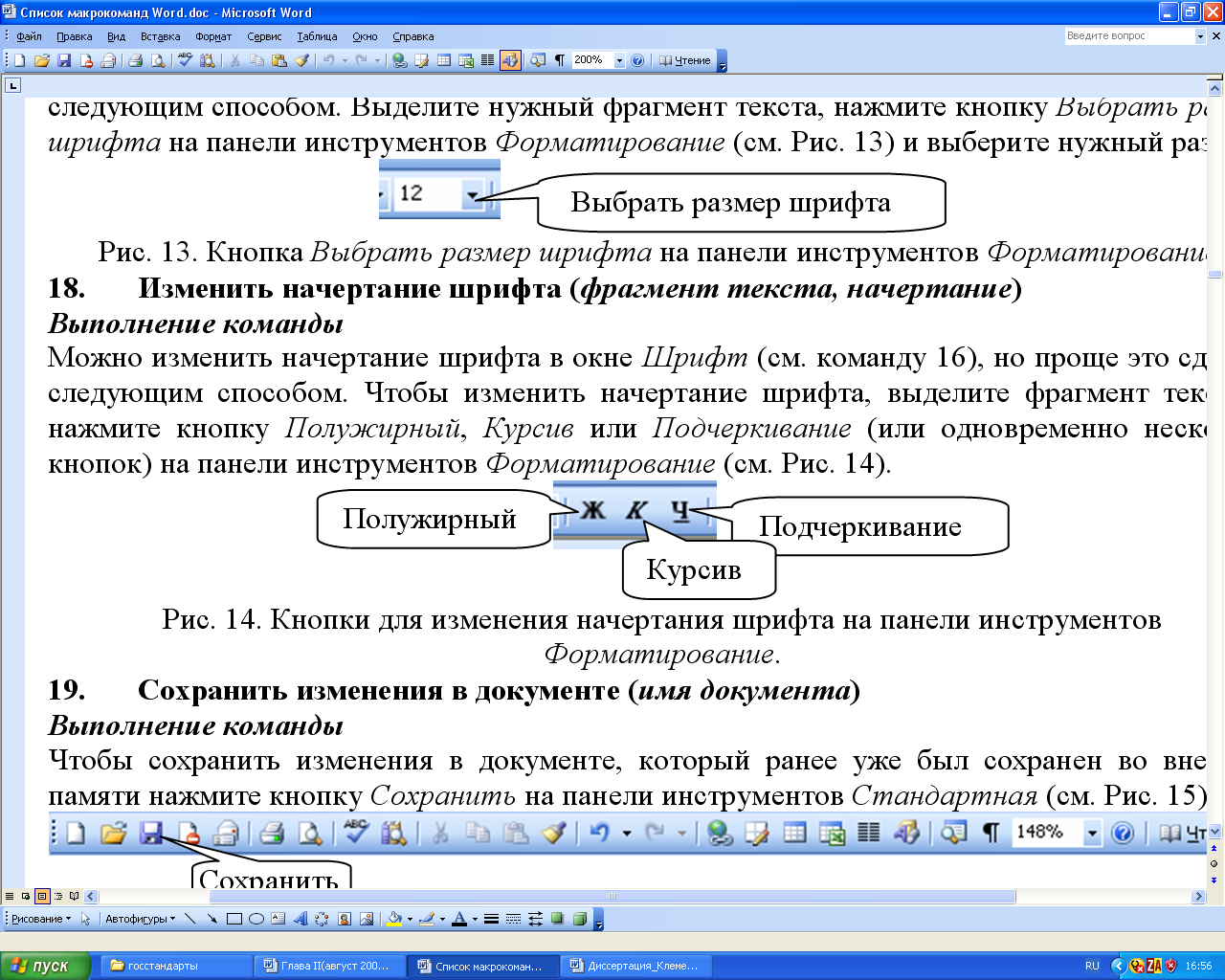Run the ABC spelling check
Viewport: 1225px width, 980px height.
pyautogui.click(x=185, y=60)
